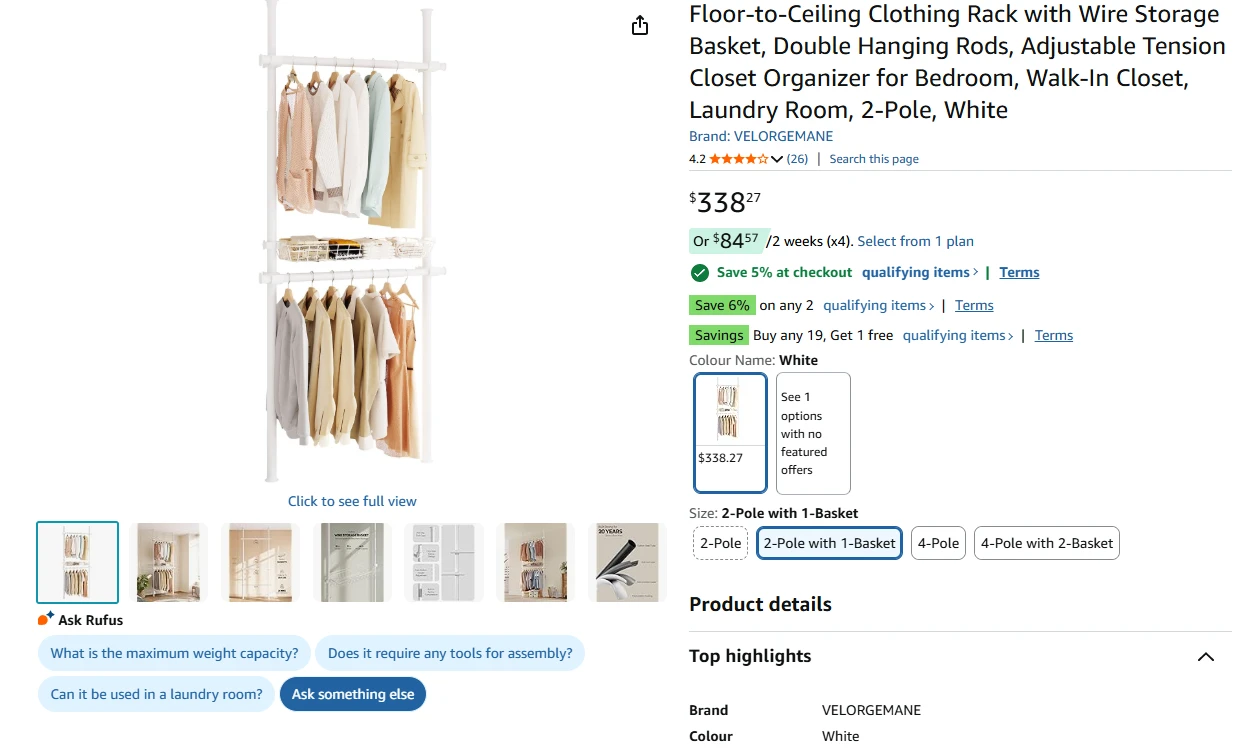This screenshot has height=753, width=1243.
Task: Select the 2-Pole with 1-Basket size
Action: [829, 543]
